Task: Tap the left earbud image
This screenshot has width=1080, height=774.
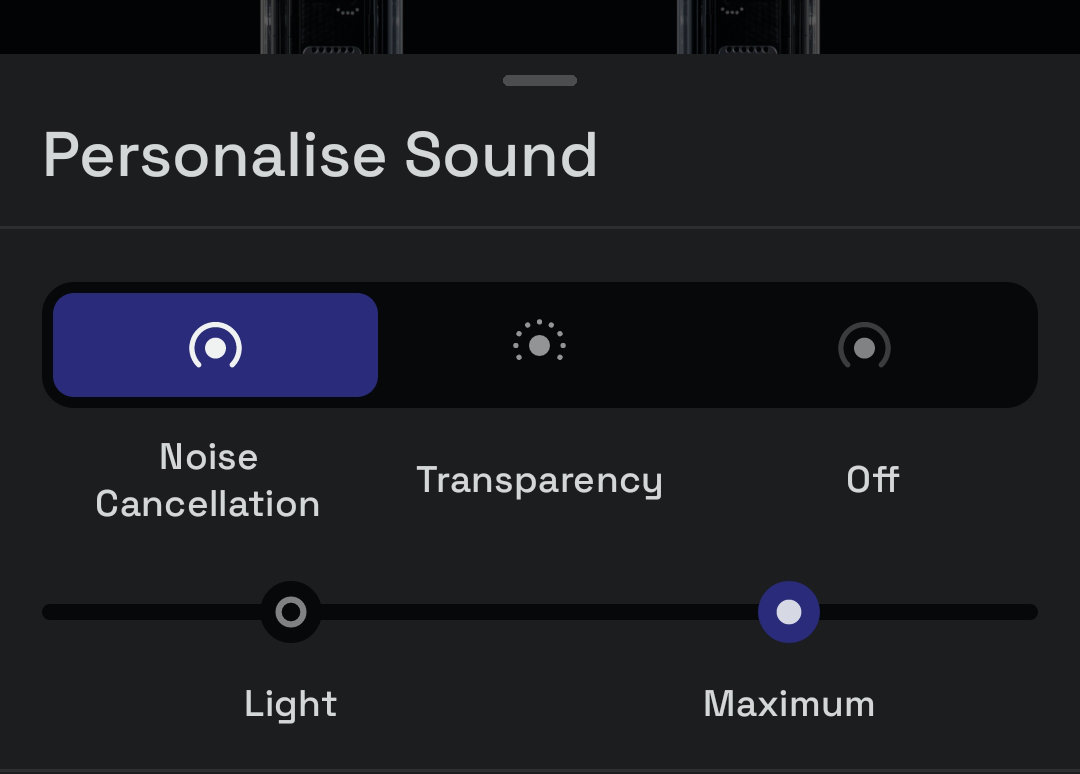Action: [331, 27]
